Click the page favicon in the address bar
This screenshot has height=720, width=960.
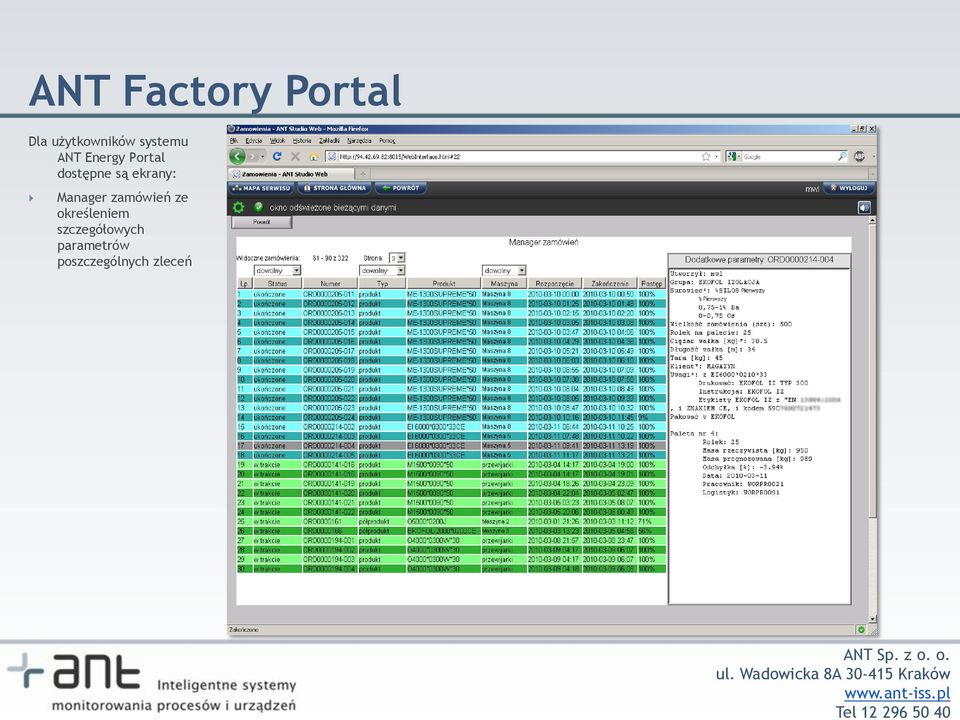[x=332, y=157]
